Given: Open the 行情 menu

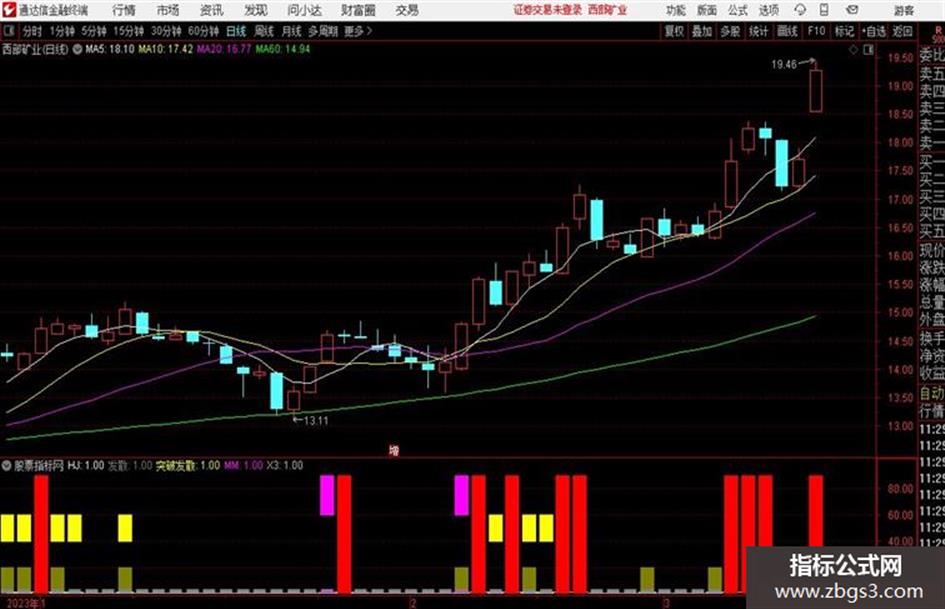Looking at the screenshot, I should [x=124, y=10].
